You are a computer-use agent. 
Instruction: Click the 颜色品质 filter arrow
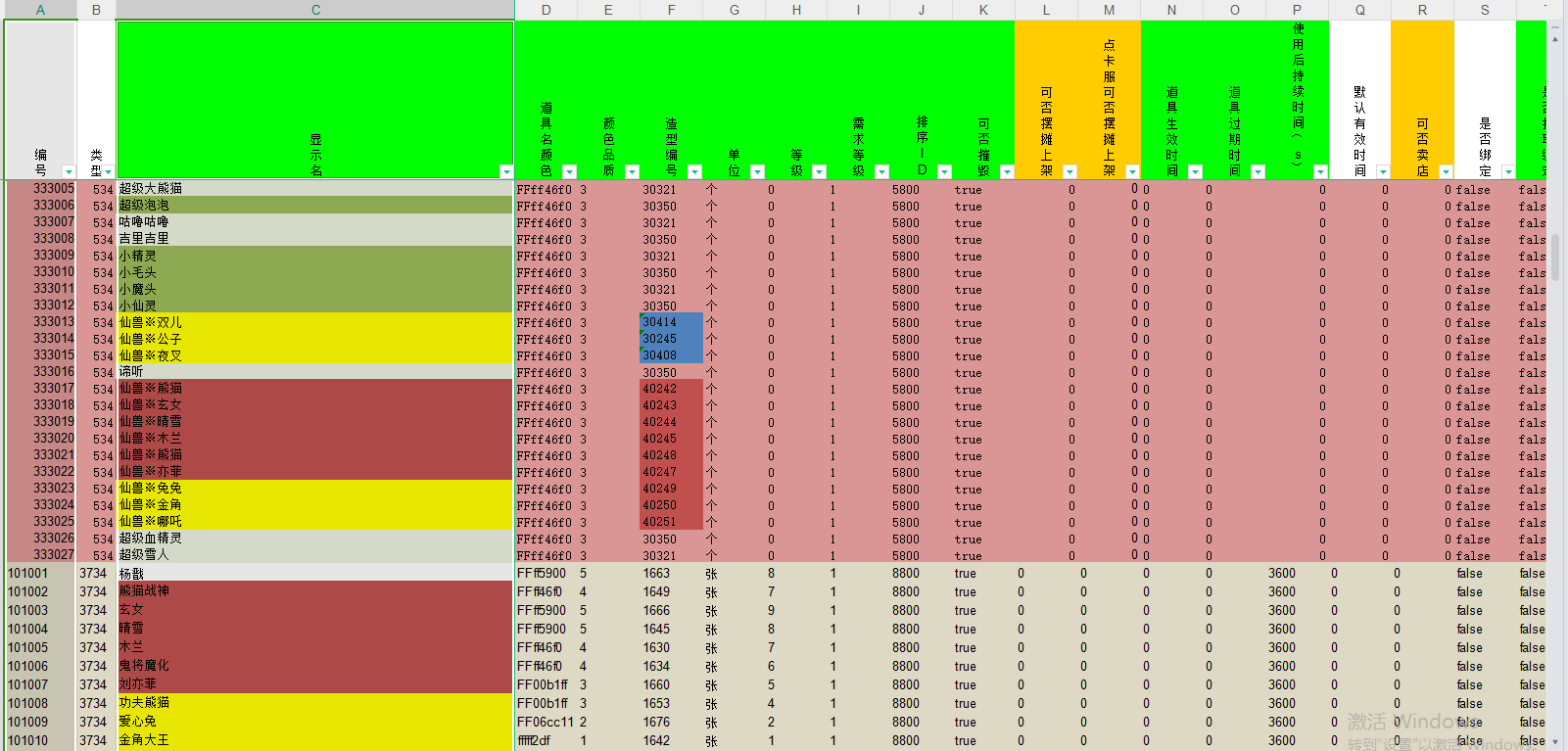click(632, 171)
